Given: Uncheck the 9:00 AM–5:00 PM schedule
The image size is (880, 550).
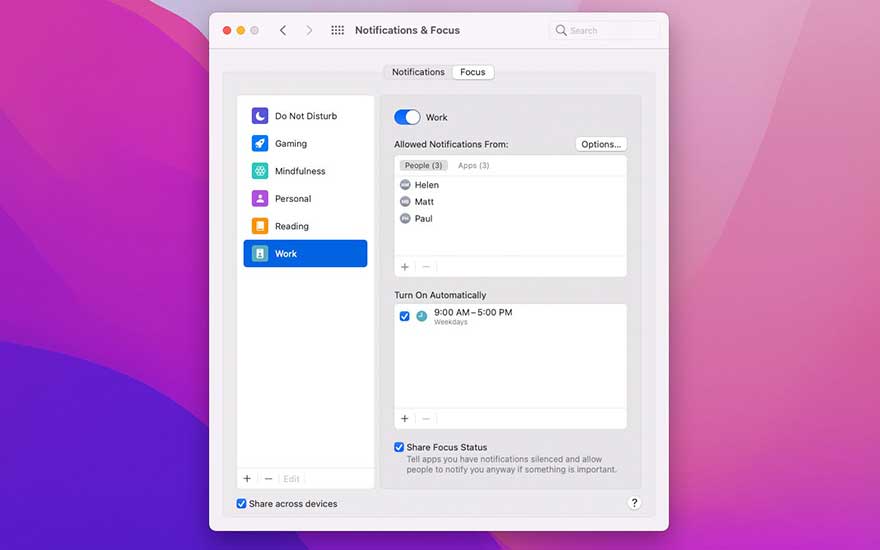Looking at the screenshot, I should pyautogui.click(x=404, y=316).
